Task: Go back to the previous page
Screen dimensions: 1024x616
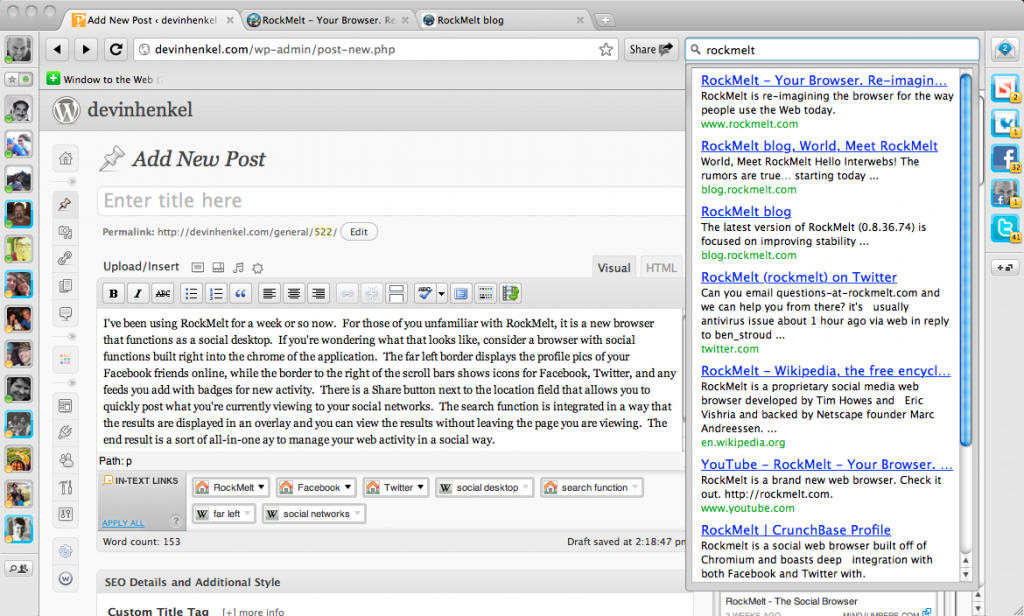Action: point(57,50)
